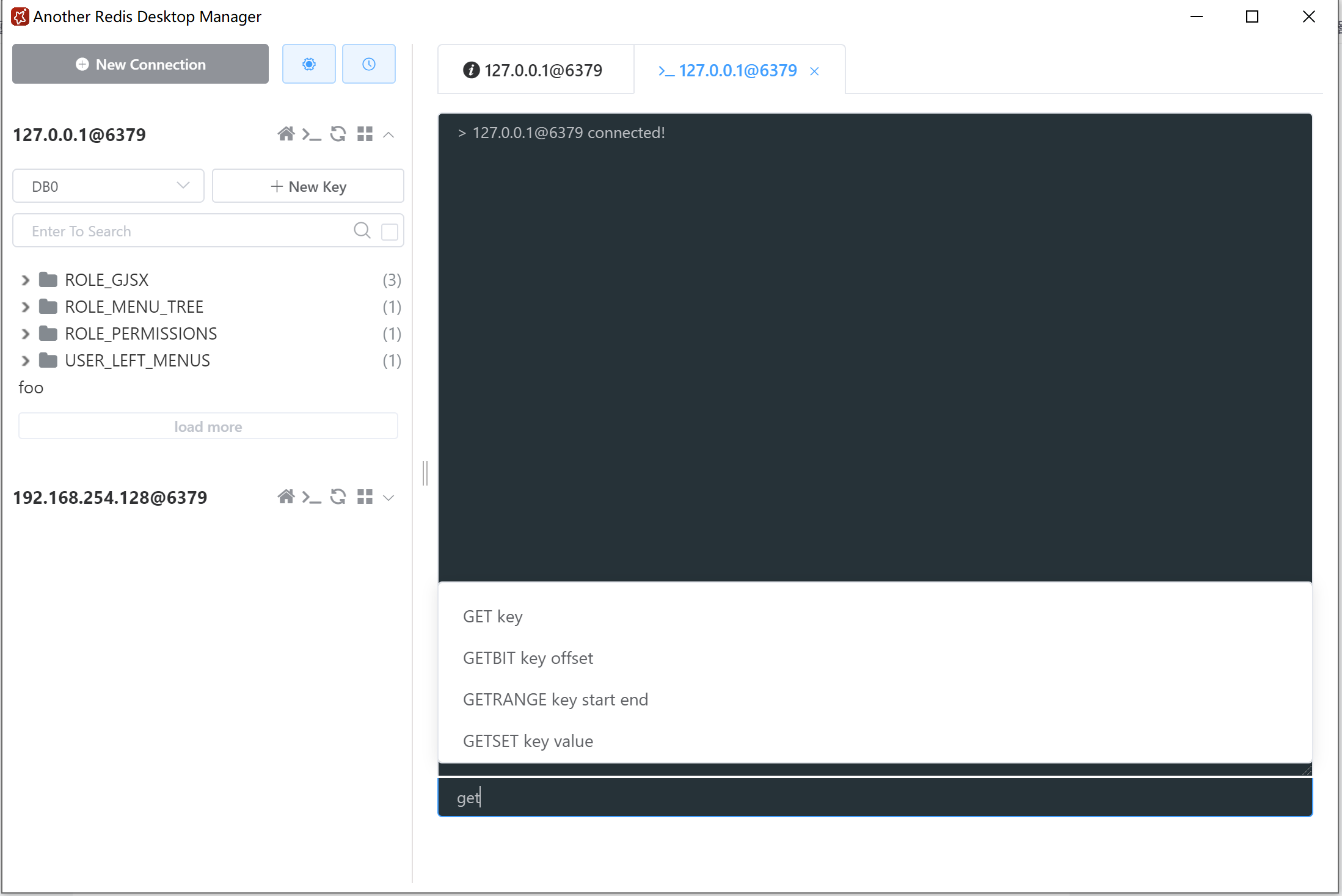Click home icon for 127.0.0.1@6379 connection

tap(286, 134)
